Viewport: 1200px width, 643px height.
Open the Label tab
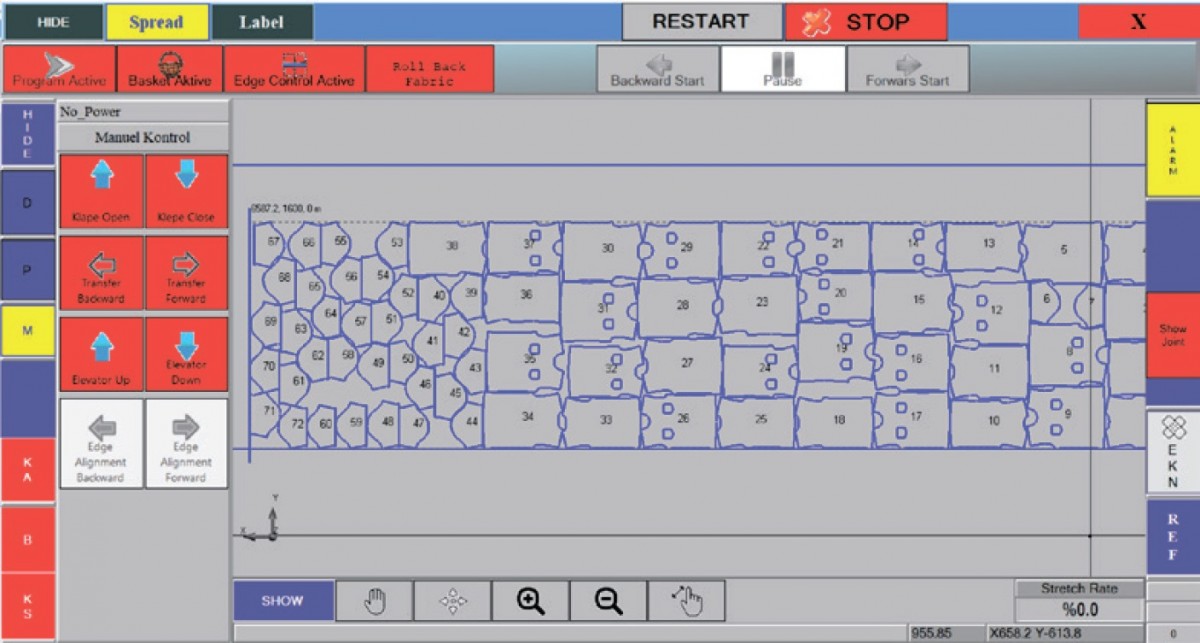click(x=261, y=22)
